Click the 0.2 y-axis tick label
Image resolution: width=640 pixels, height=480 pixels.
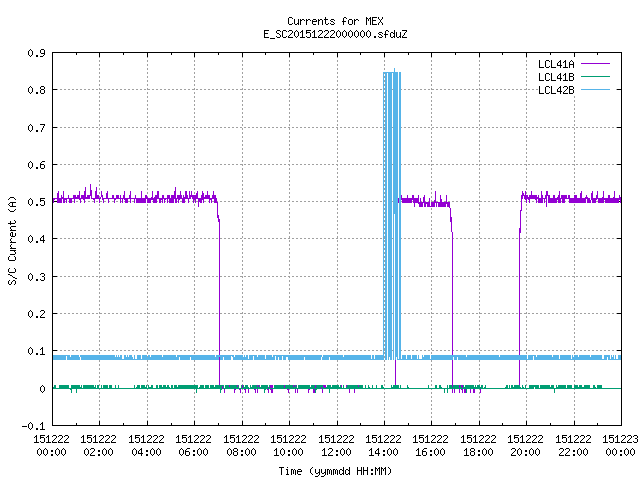pos(36,314)
